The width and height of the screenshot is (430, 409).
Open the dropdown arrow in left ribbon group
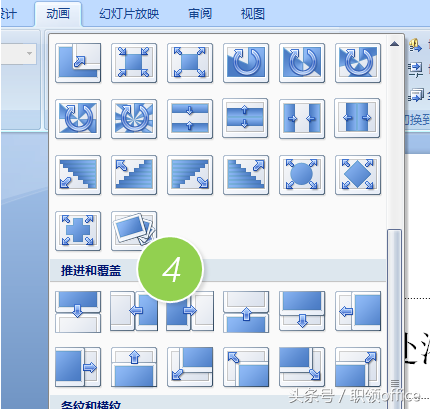pos(29,53)
